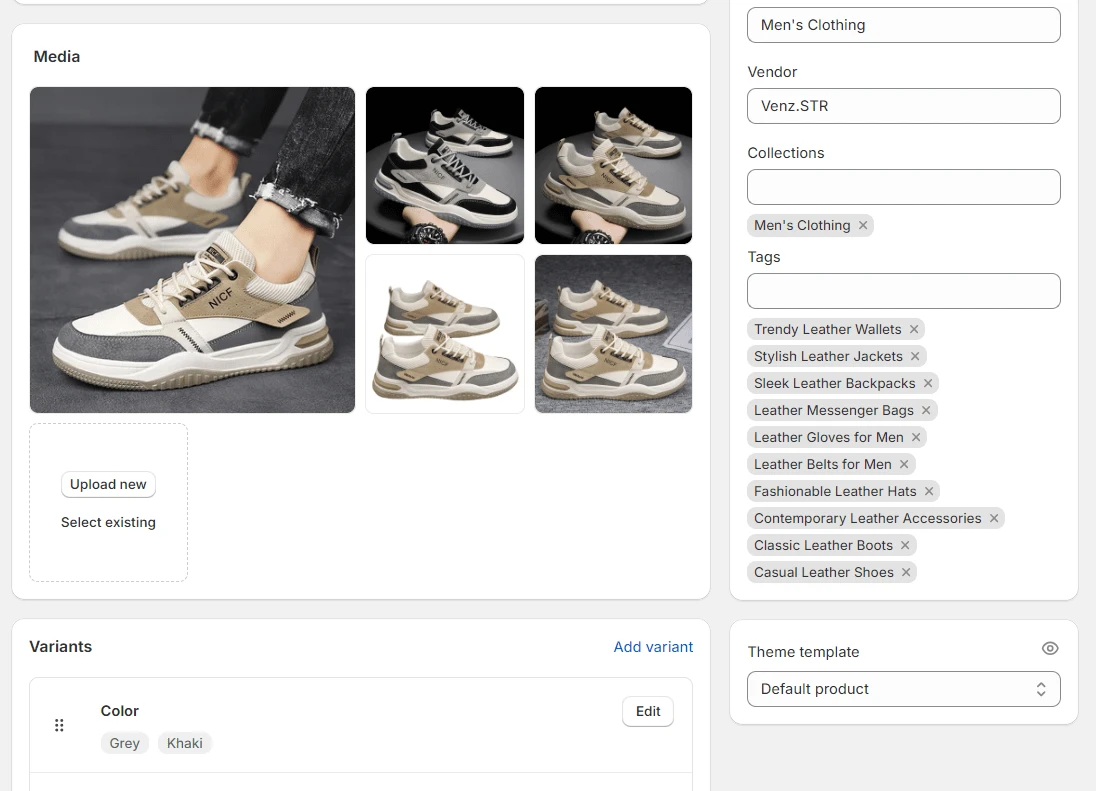Image resolution: width=1096 pixels, height=791 pixels.
Task: Remove the Leather Messenger Bags tag
Action: [x=926, y=410]
